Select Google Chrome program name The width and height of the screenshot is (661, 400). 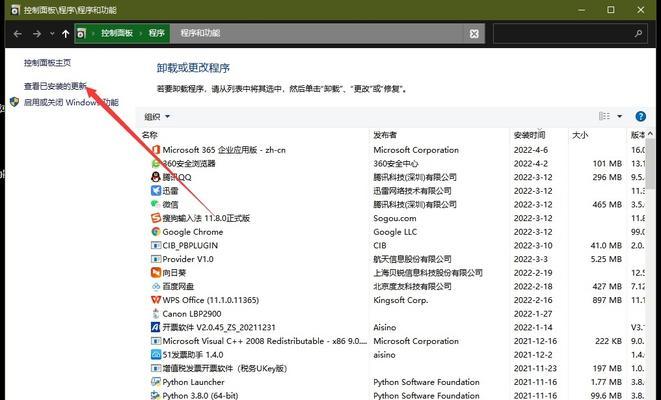[x=193, y=232]
